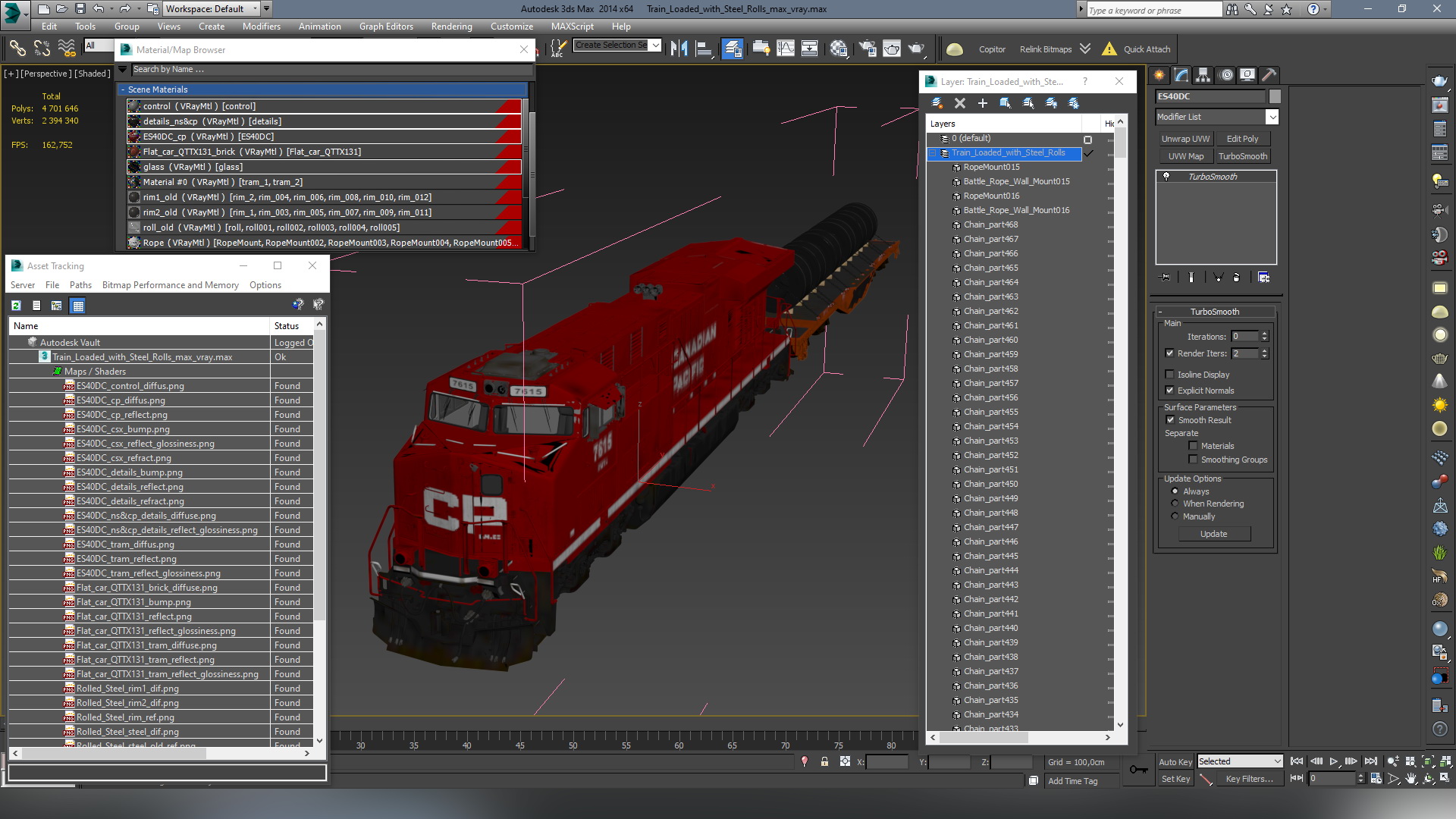
Task: Click the Render Production teapot icon
Action: tap(917, 49)
